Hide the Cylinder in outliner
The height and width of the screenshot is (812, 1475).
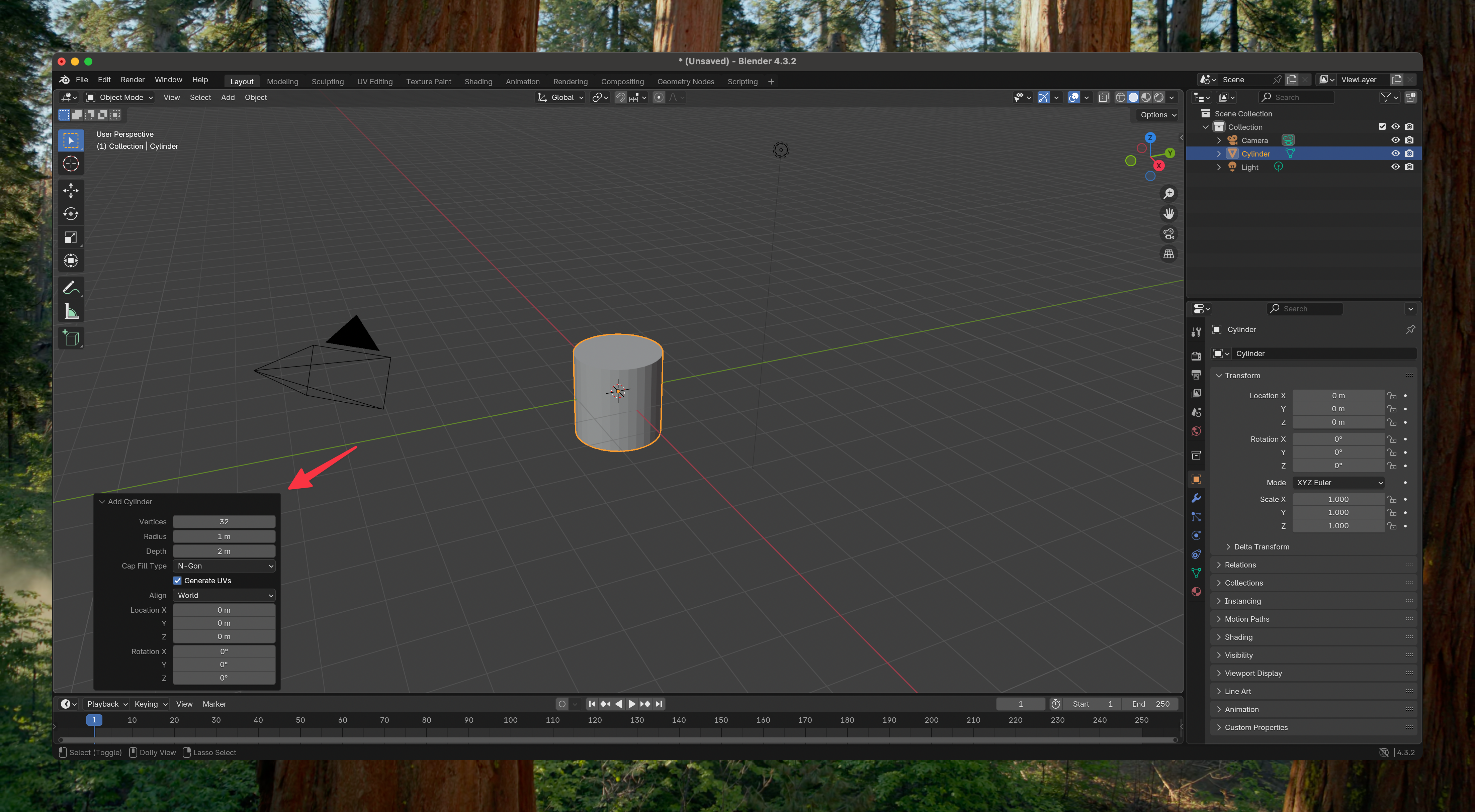click(1395, 153)
